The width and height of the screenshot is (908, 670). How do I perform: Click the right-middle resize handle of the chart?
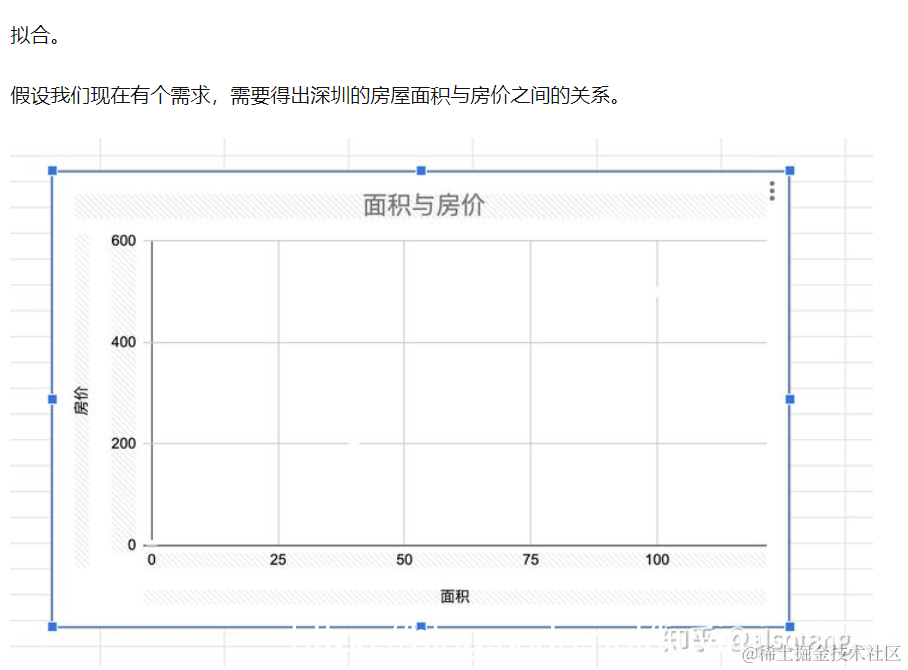[x=790, y=396]
